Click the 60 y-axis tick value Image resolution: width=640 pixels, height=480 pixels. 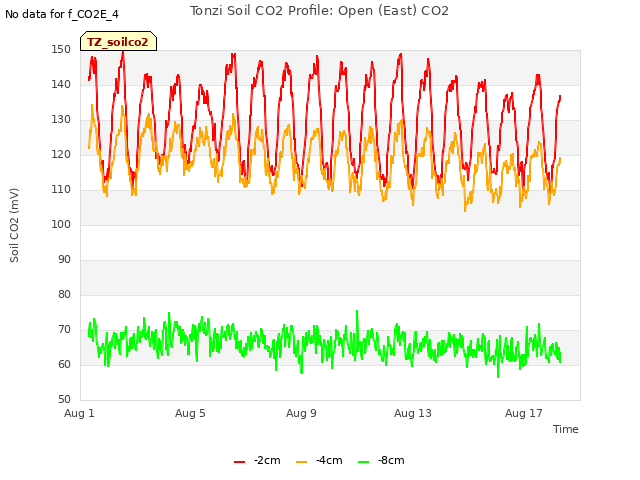(64, 364)
